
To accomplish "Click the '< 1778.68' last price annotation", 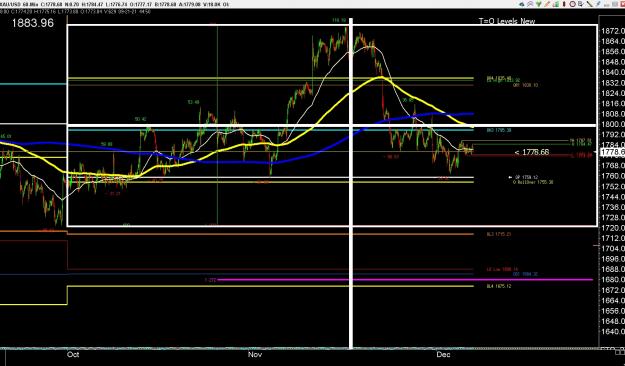I will pos(532,152).
